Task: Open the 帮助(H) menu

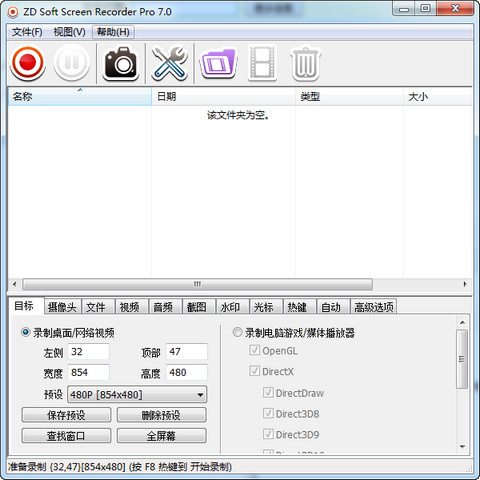Action: [x=113, y=32]
